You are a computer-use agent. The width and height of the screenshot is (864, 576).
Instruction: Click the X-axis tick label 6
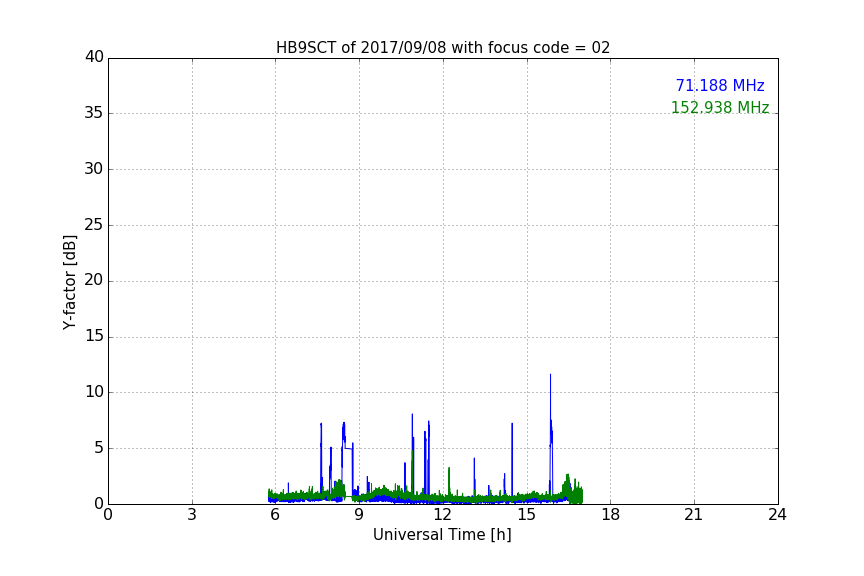tap(275, 515)
